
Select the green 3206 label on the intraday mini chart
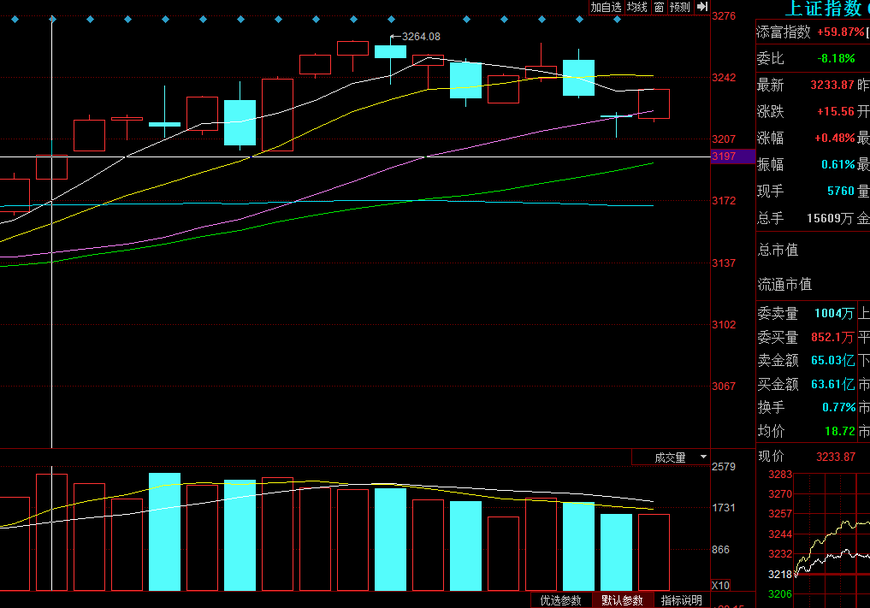coord(780,594)
